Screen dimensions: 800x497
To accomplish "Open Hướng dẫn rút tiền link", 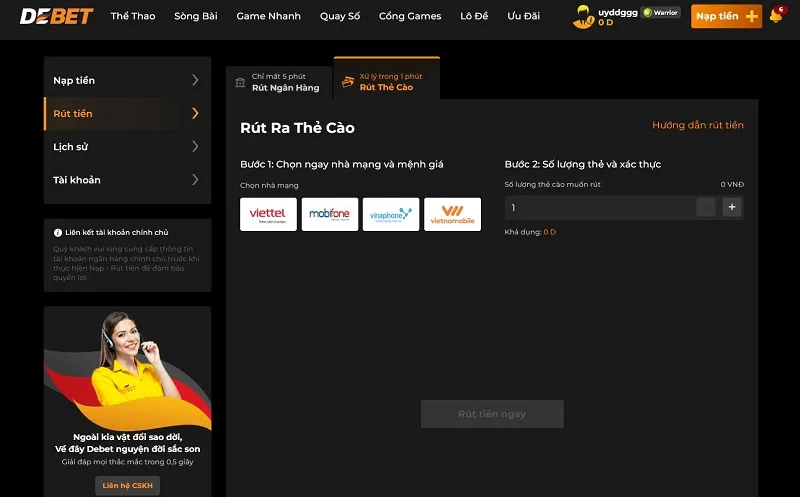I will (697, 125).
